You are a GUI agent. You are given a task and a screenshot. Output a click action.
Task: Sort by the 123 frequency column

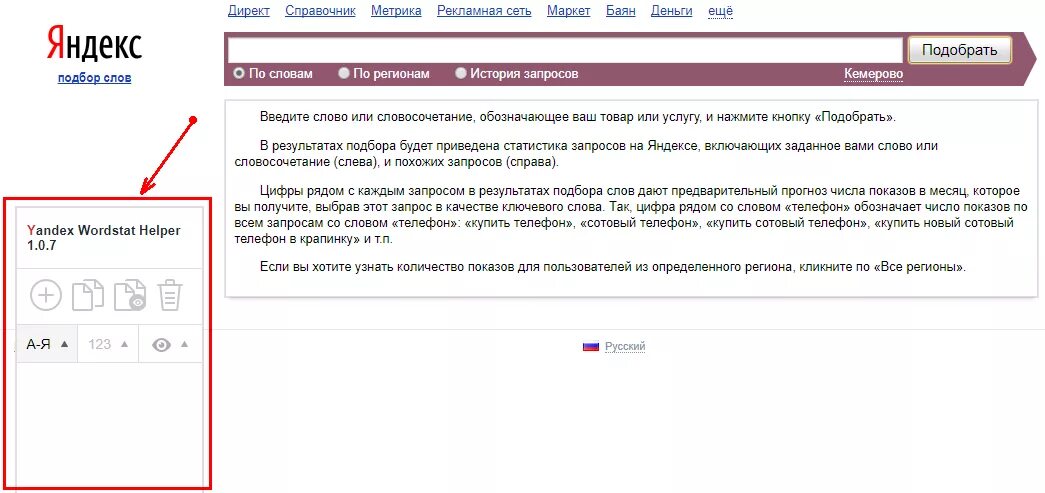click(108, 344)
